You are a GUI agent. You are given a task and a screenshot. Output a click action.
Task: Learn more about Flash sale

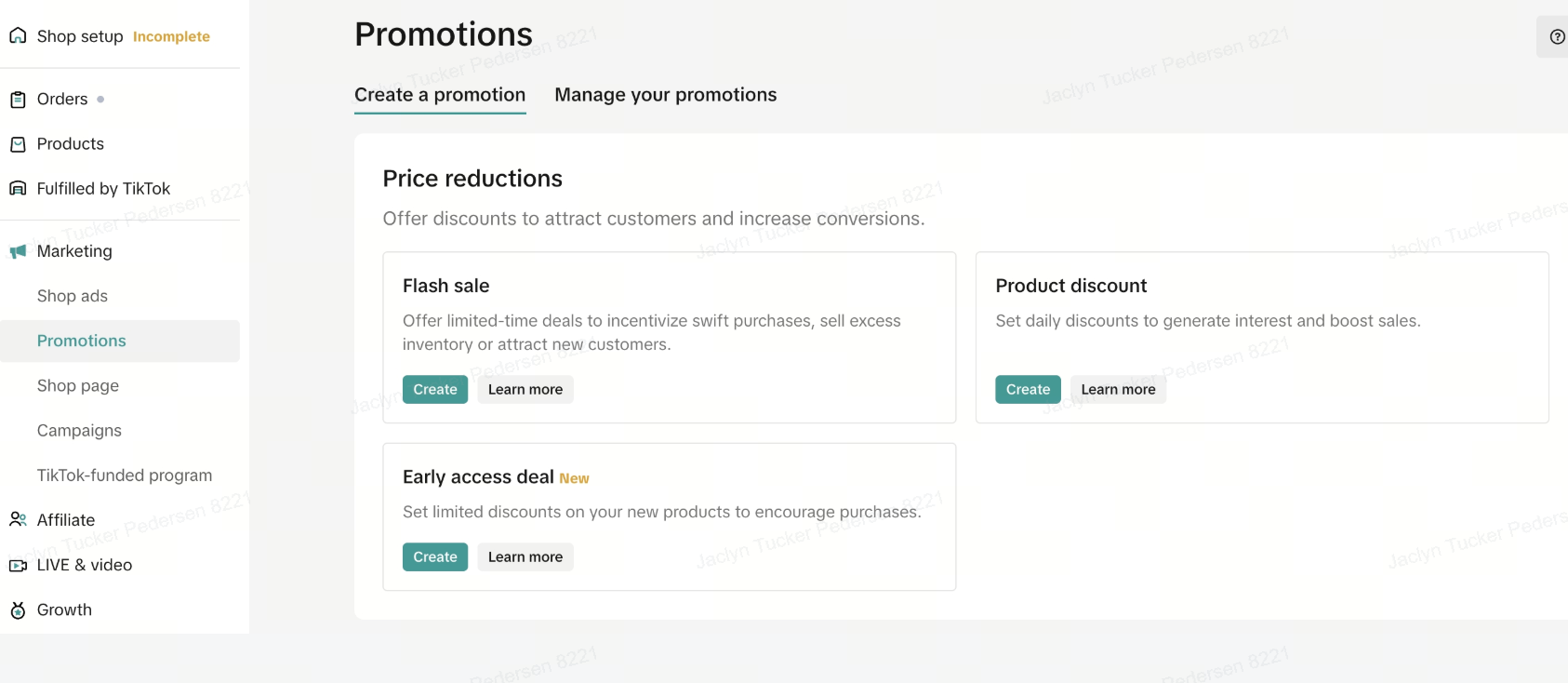click(525, 390)
